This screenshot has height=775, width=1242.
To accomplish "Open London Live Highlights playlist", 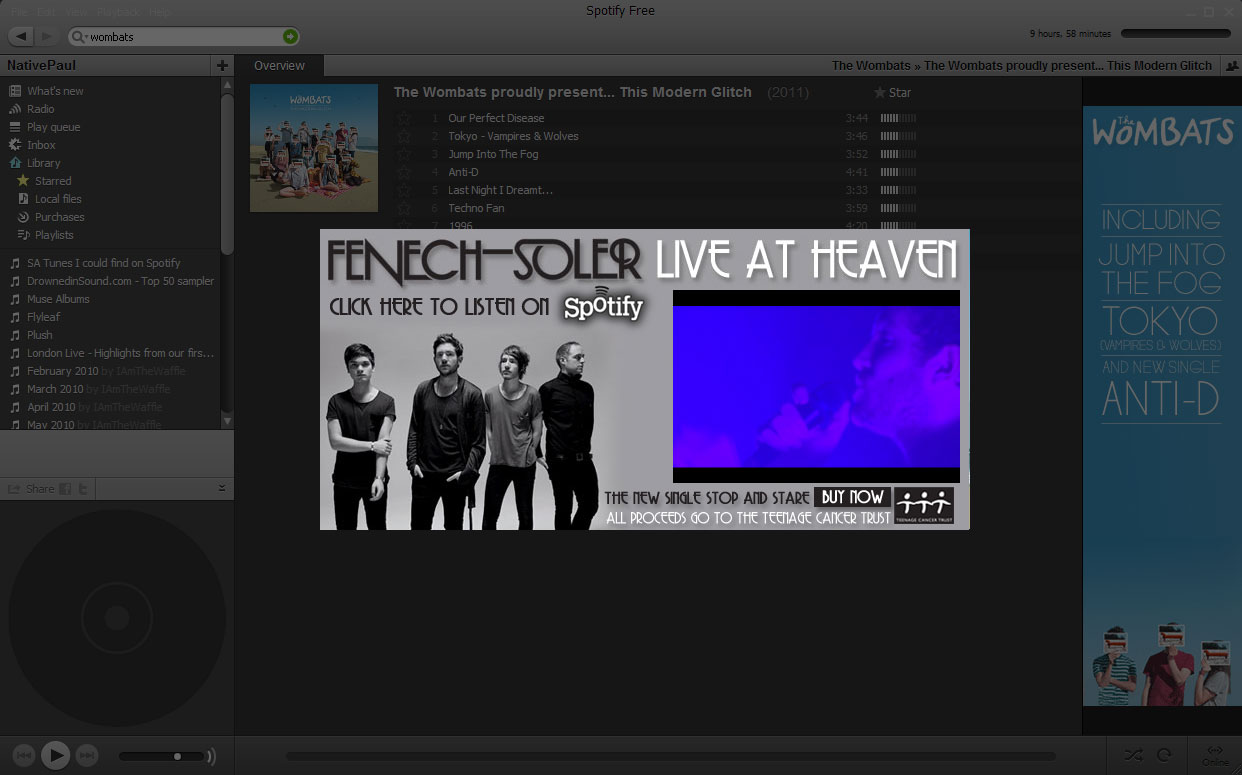I will pos(120,353).
